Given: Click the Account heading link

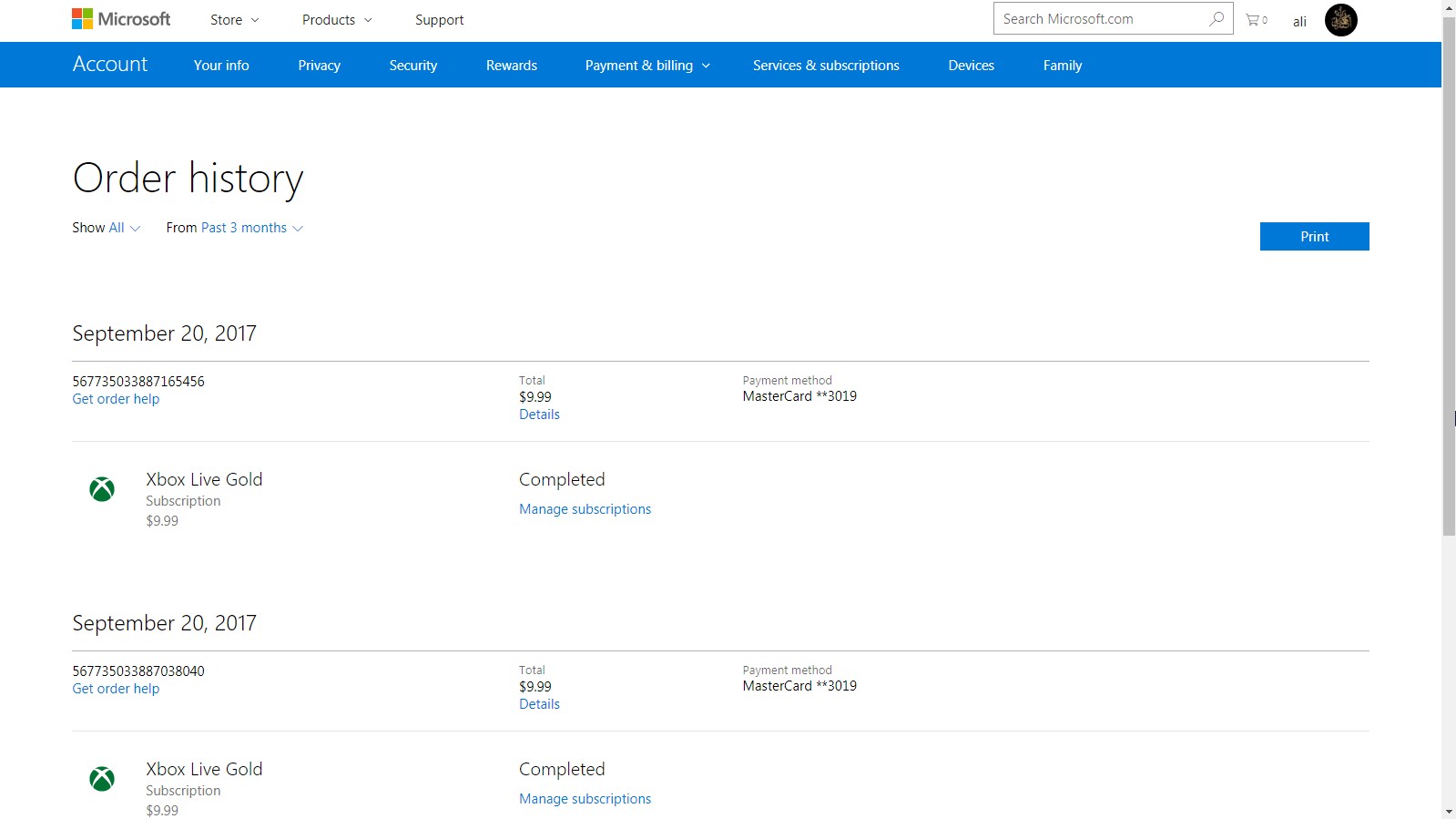Looking at the screenshot, I should coord(110,64).
